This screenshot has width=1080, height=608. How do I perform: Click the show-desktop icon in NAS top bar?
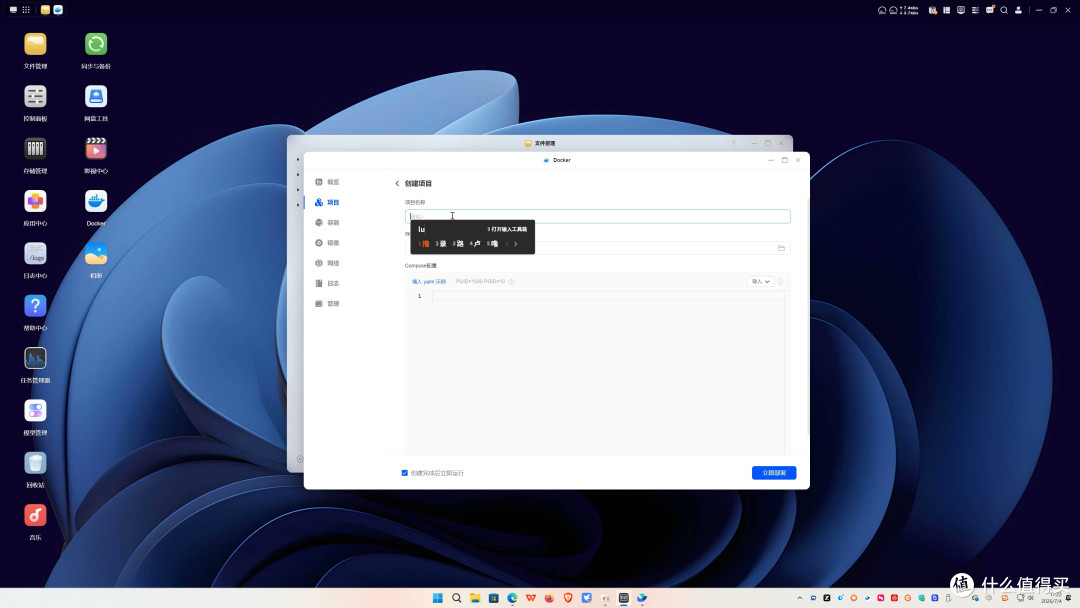click(13, 10)
